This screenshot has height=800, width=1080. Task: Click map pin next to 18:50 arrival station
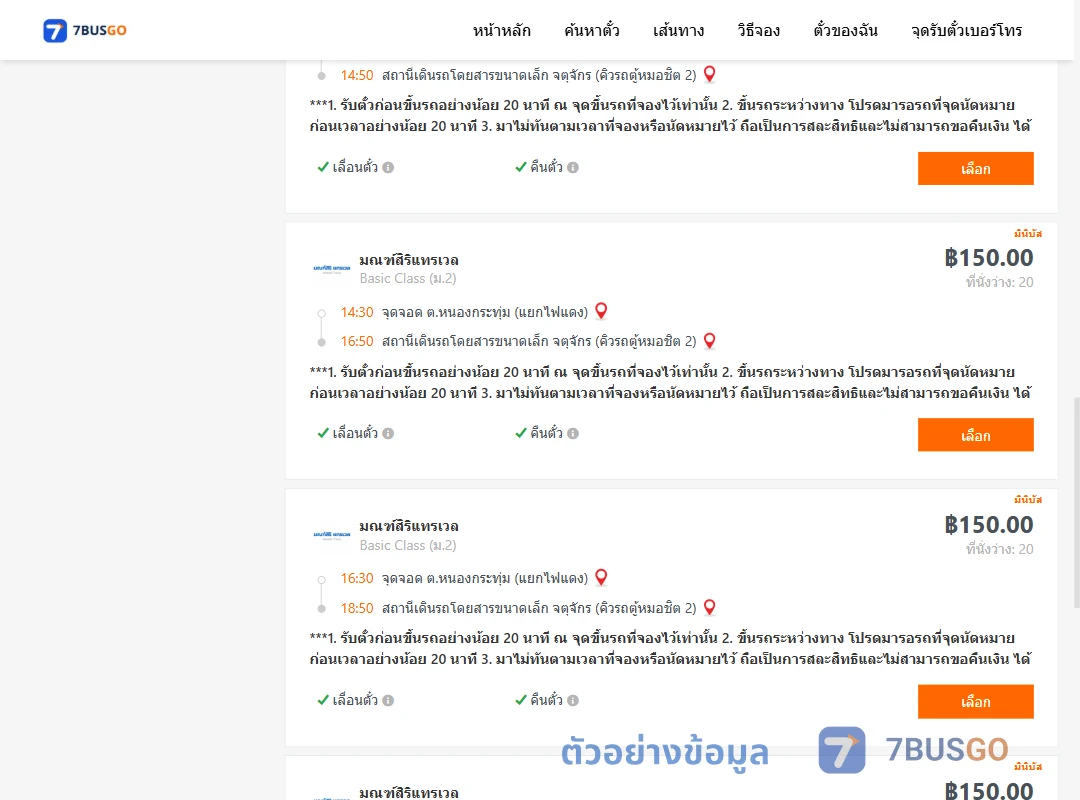709,607
